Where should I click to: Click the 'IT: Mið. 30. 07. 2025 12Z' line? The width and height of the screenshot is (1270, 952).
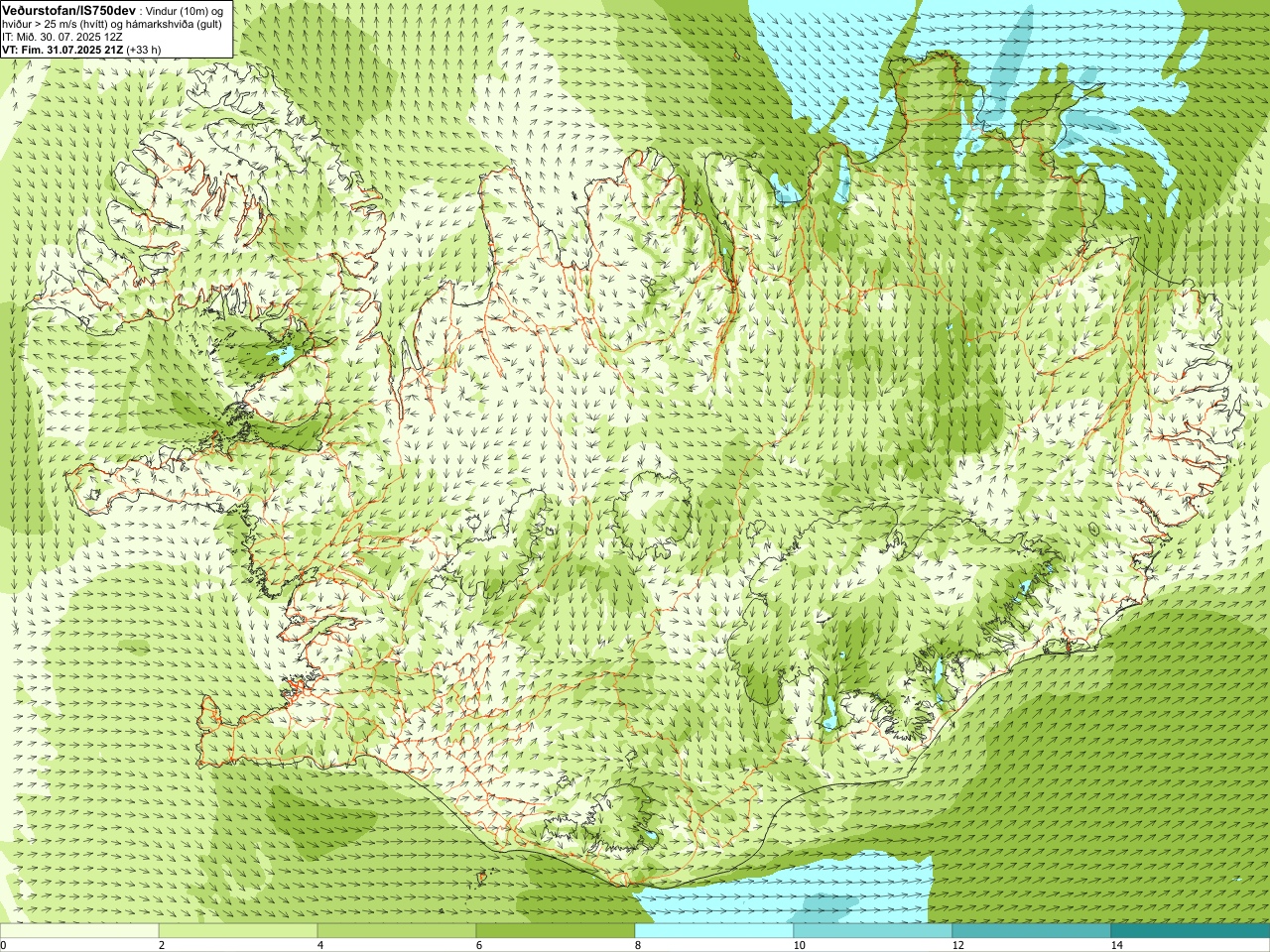pyautogui.click(x=63, y=37)
